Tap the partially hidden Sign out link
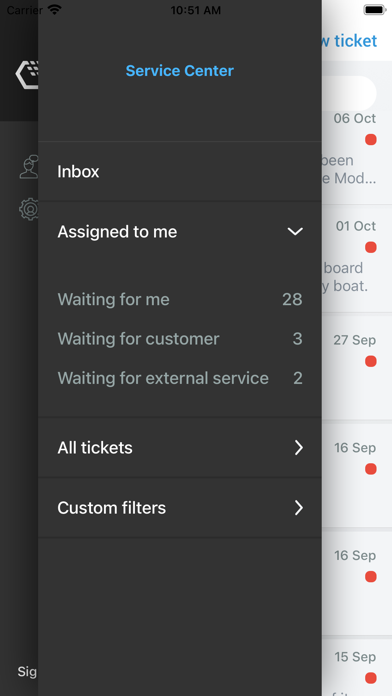Viewport: 392px width, 696px height. point(28,672)
